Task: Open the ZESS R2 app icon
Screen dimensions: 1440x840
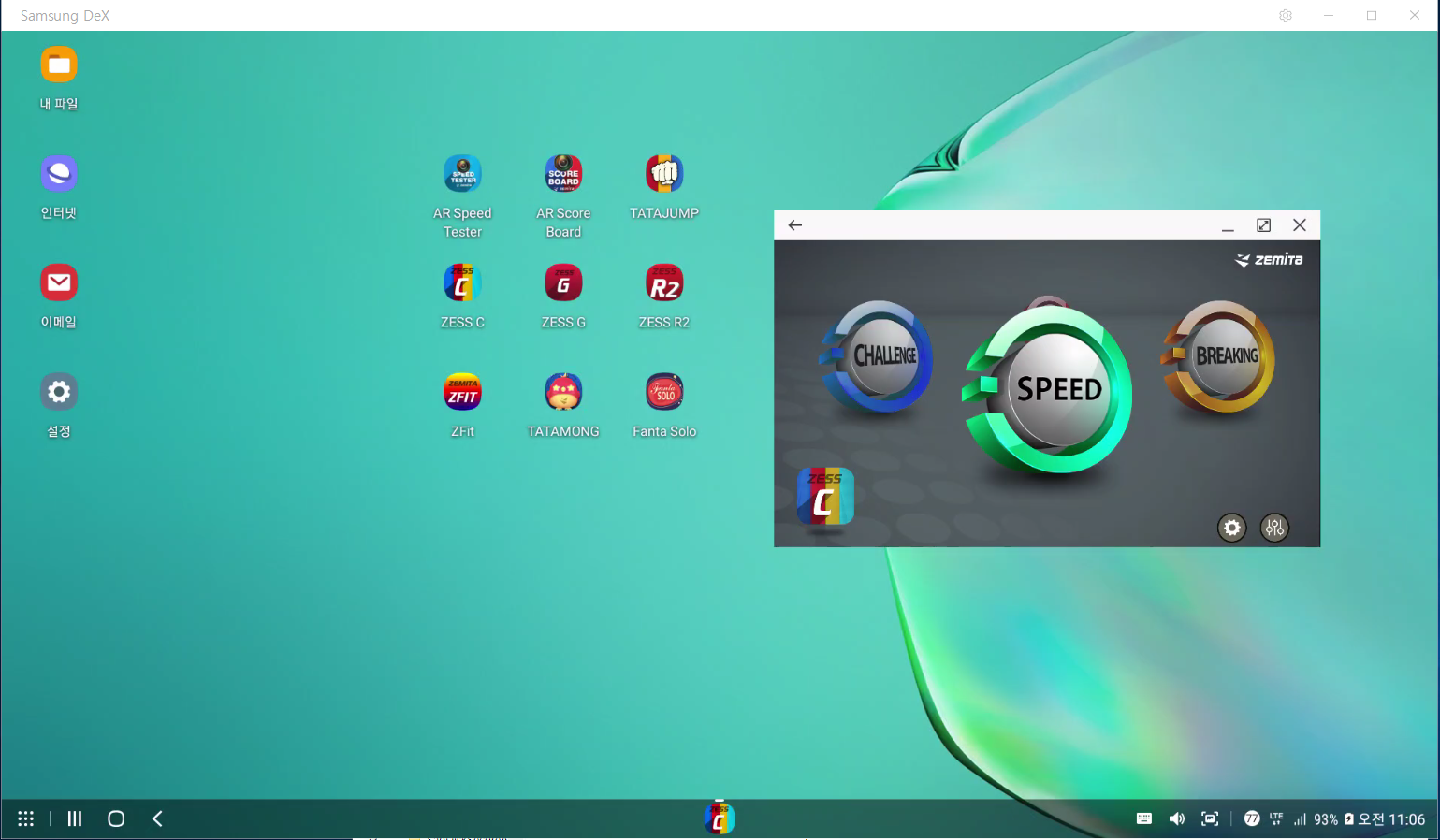Action: coord(664,282)
